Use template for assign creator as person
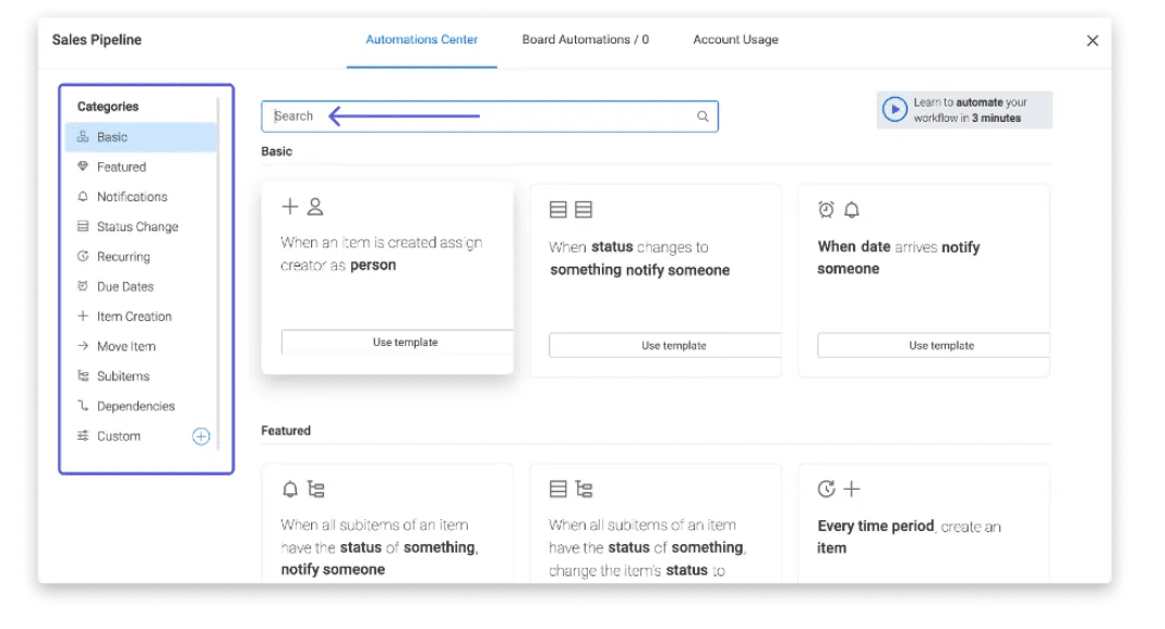 397,342
